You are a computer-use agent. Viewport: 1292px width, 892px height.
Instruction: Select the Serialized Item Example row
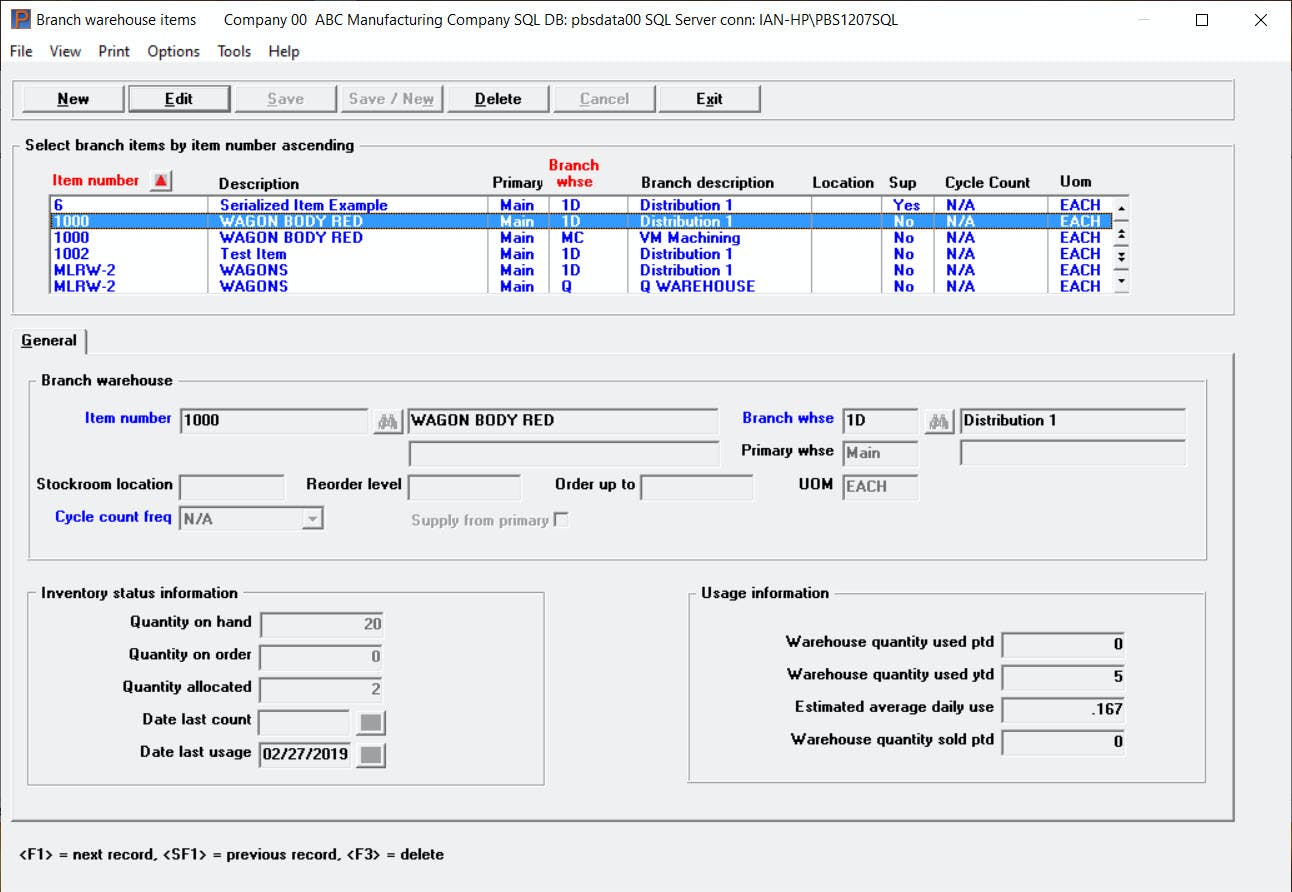[x=303, y=205]
